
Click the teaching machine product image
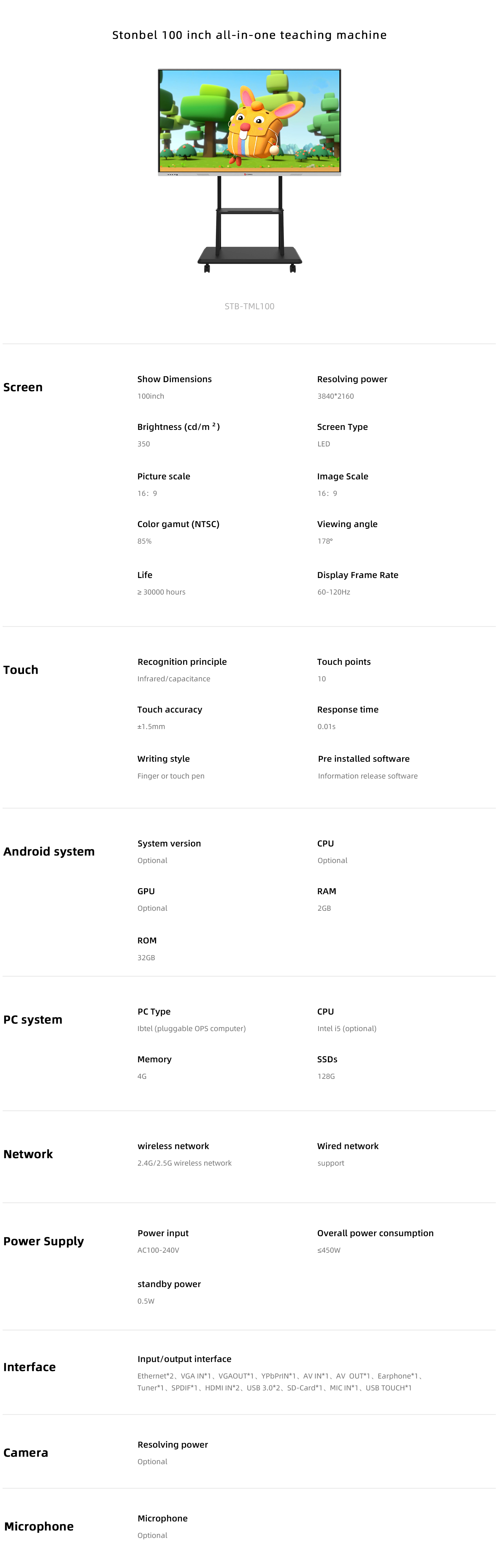[x=250, y=170]
